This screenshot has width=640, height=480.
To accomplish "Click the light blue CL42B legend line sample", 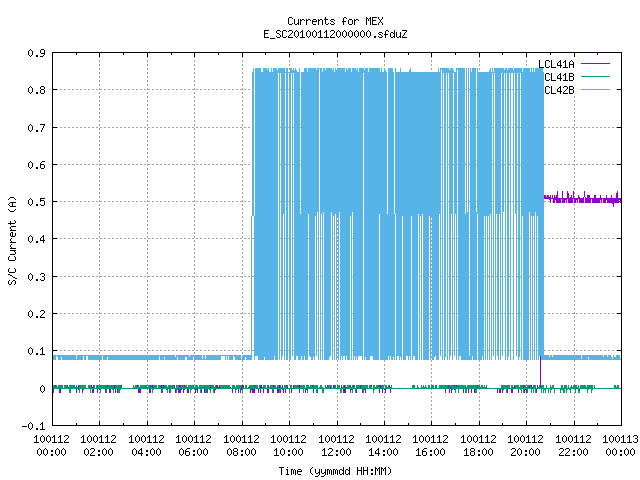I will (595, 90).
